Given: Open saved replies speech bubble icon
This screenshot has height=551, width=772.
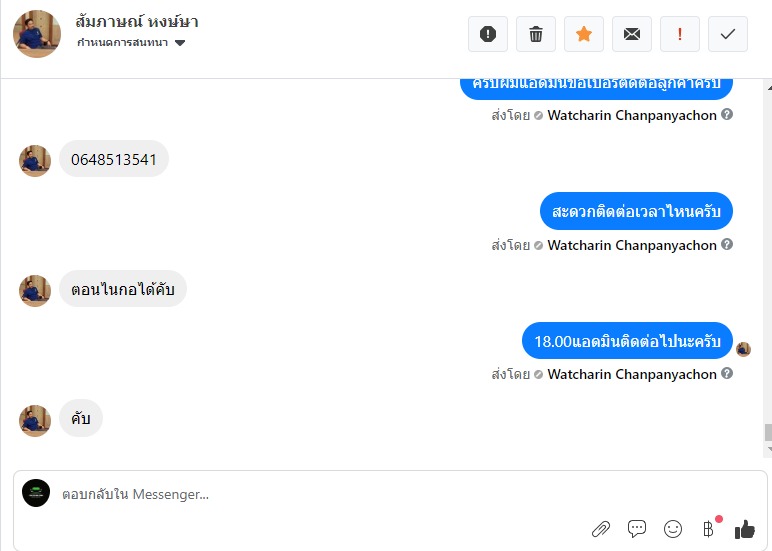Looking at the screenshot, I should 637,529.
